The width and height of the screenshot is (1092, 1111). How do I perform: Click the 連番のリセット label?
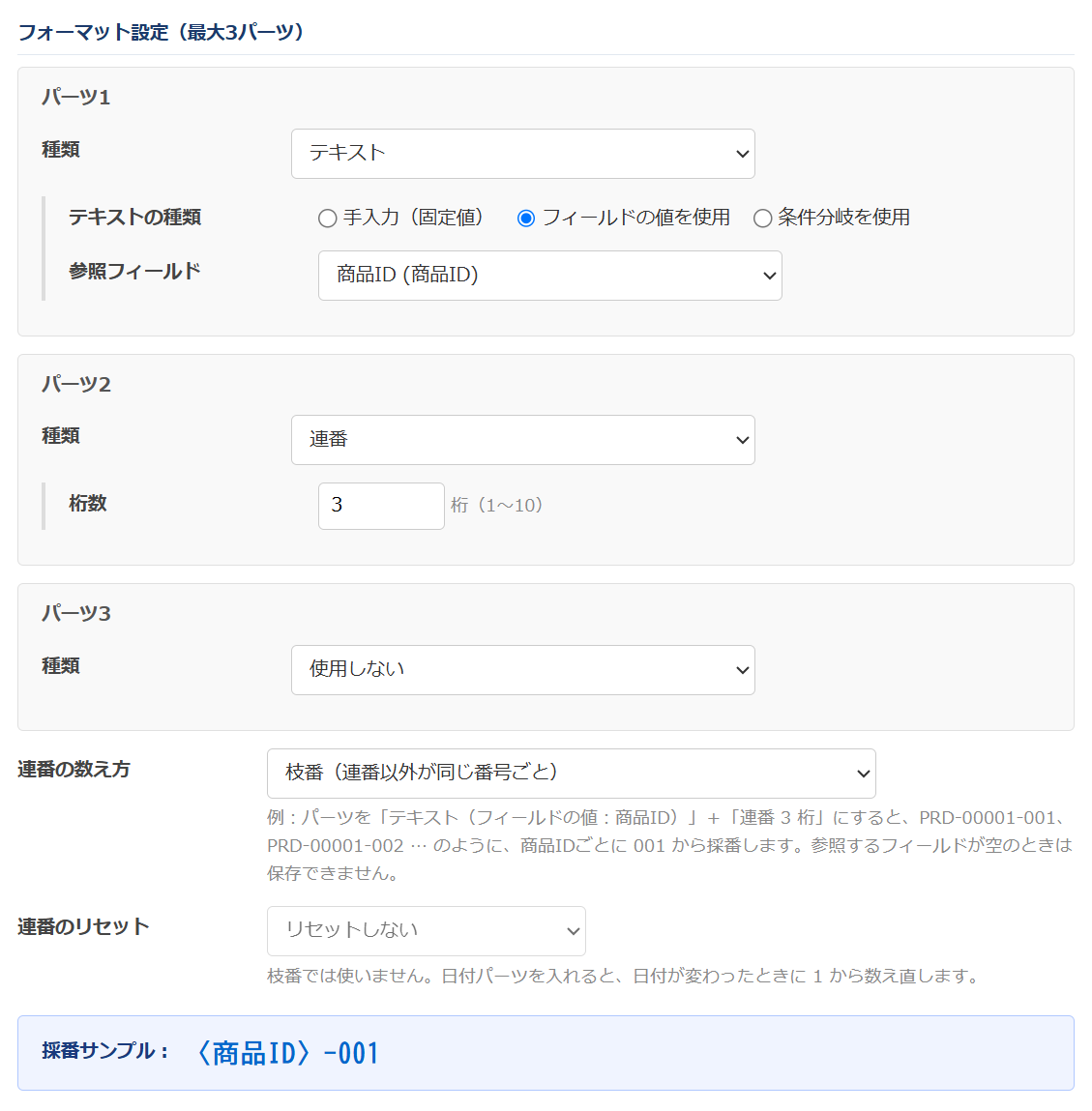point(83,926)
